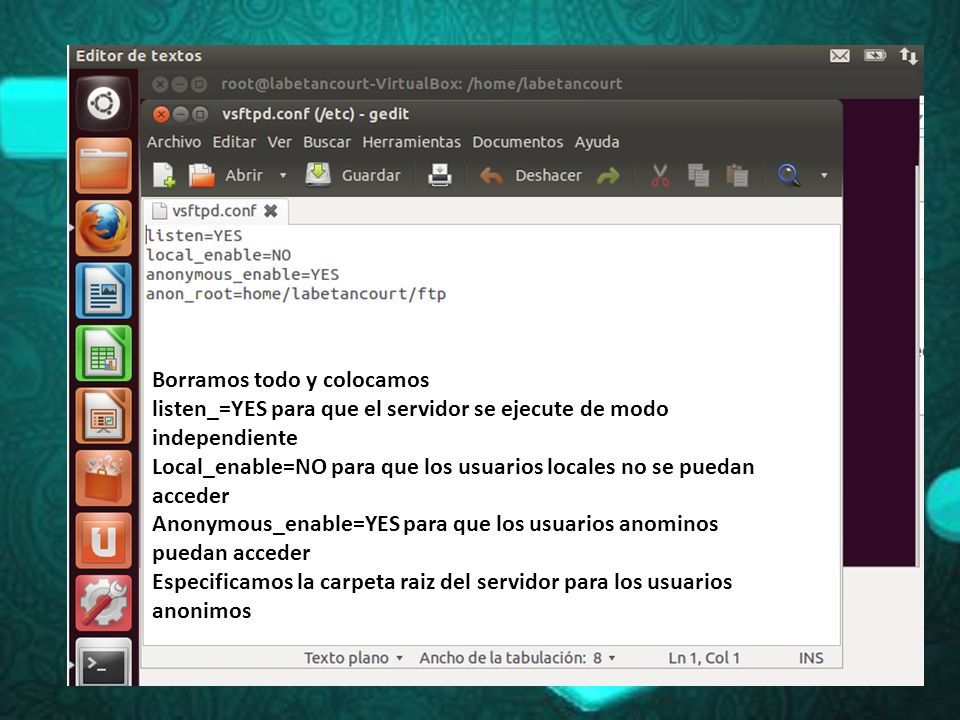Click the local_enable=NO line
Screen dimensions: 960x720
click(x=219, y=255)
